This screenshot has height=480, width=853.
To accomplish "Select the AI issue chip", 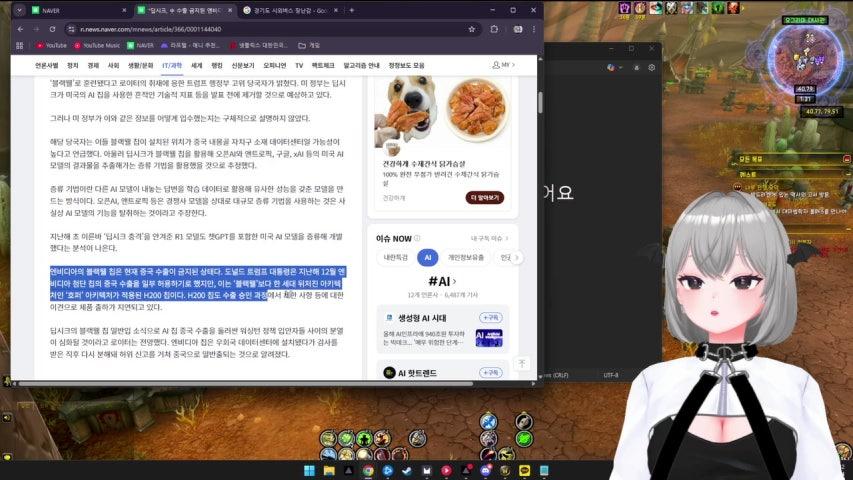I will (x=428, y=257).
